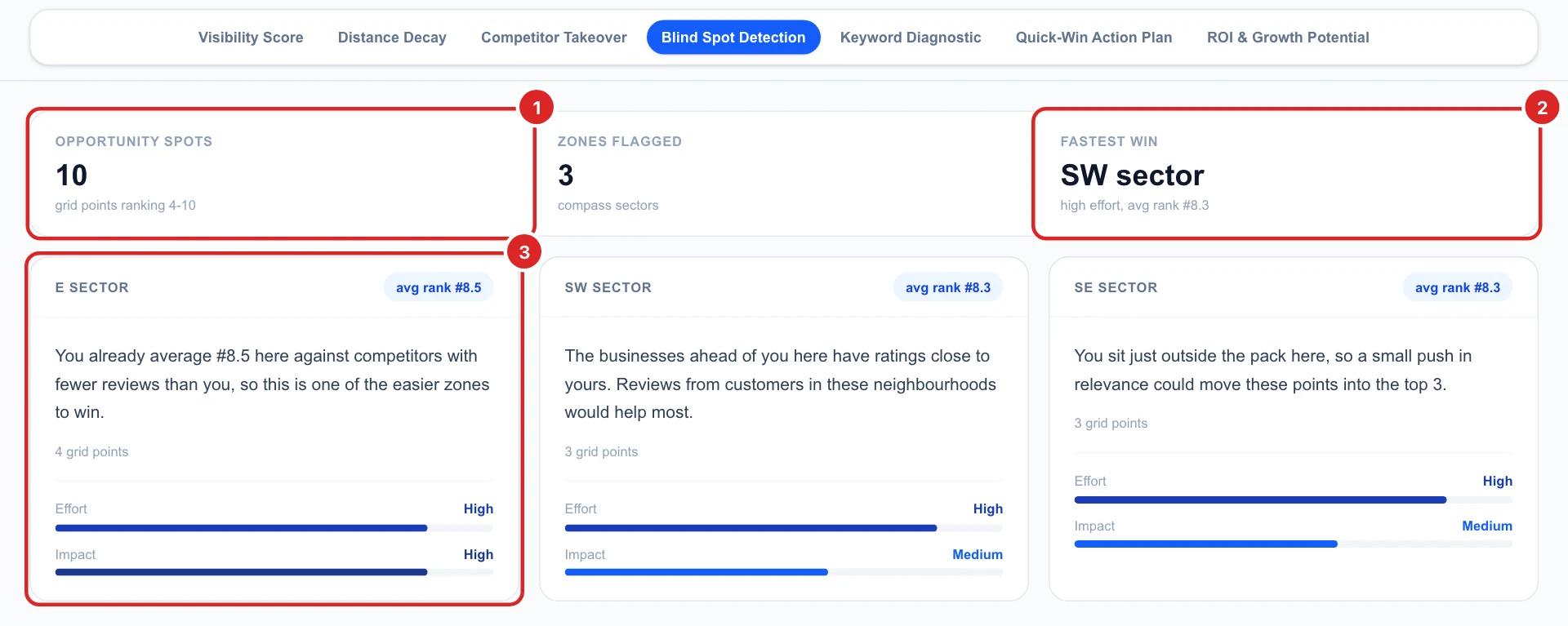Click the SW Sector effort progress bar

[784, 528]
